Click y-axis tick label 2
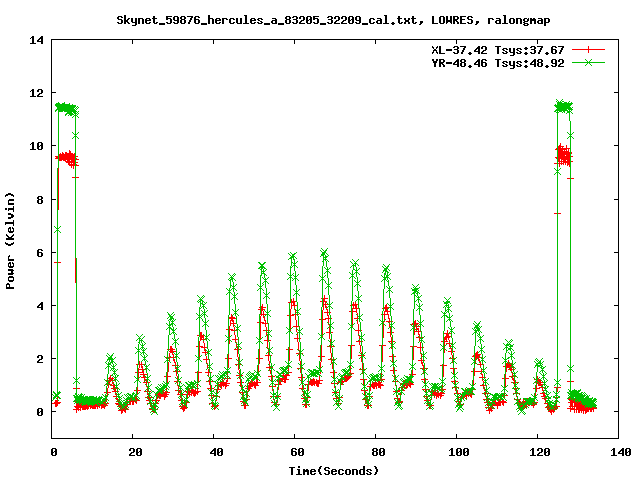The height and width of the screenshot is (480, 640). point(40,359)
